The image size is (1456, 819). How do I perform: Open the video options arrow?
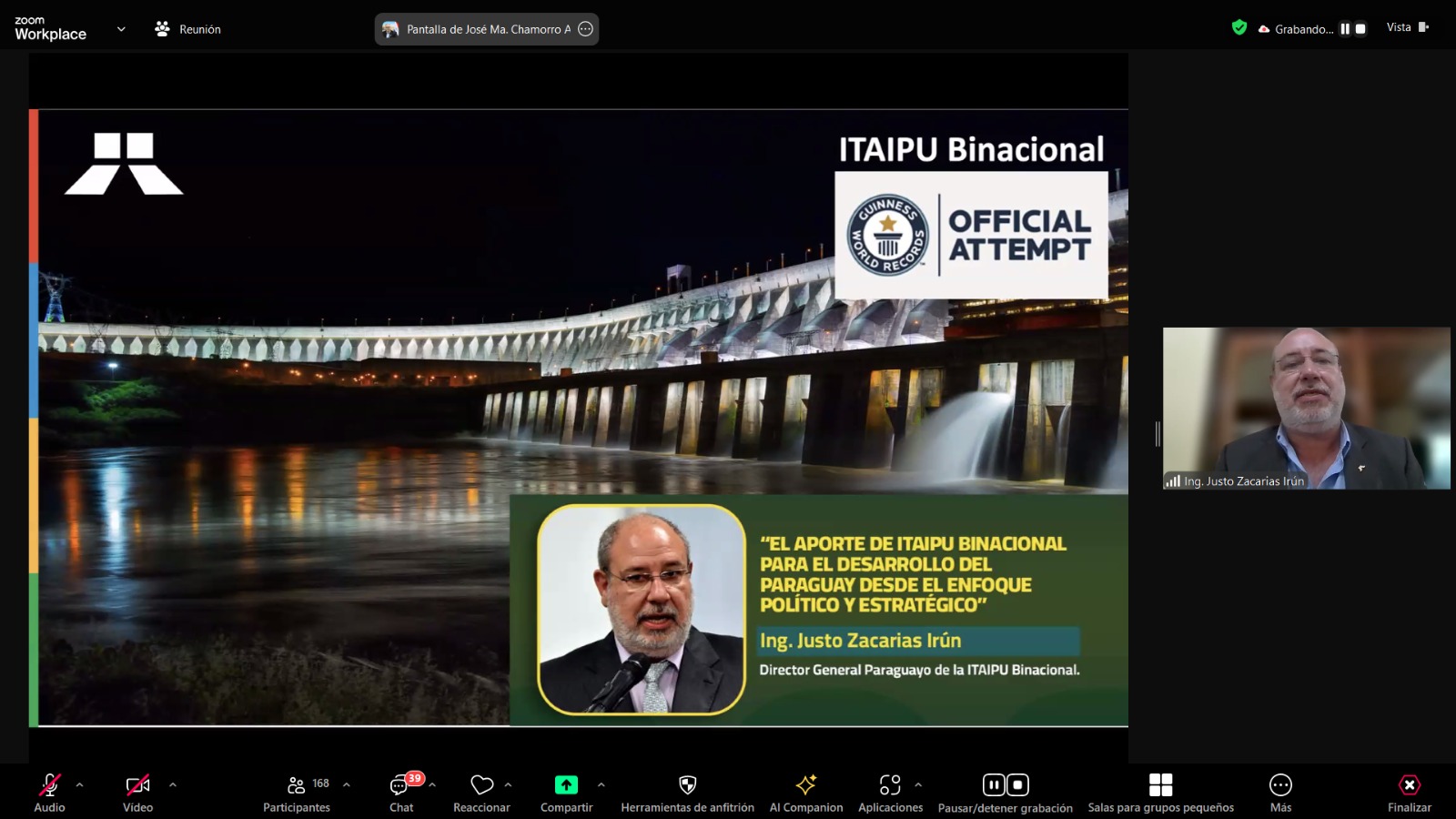tap(173, 784)
